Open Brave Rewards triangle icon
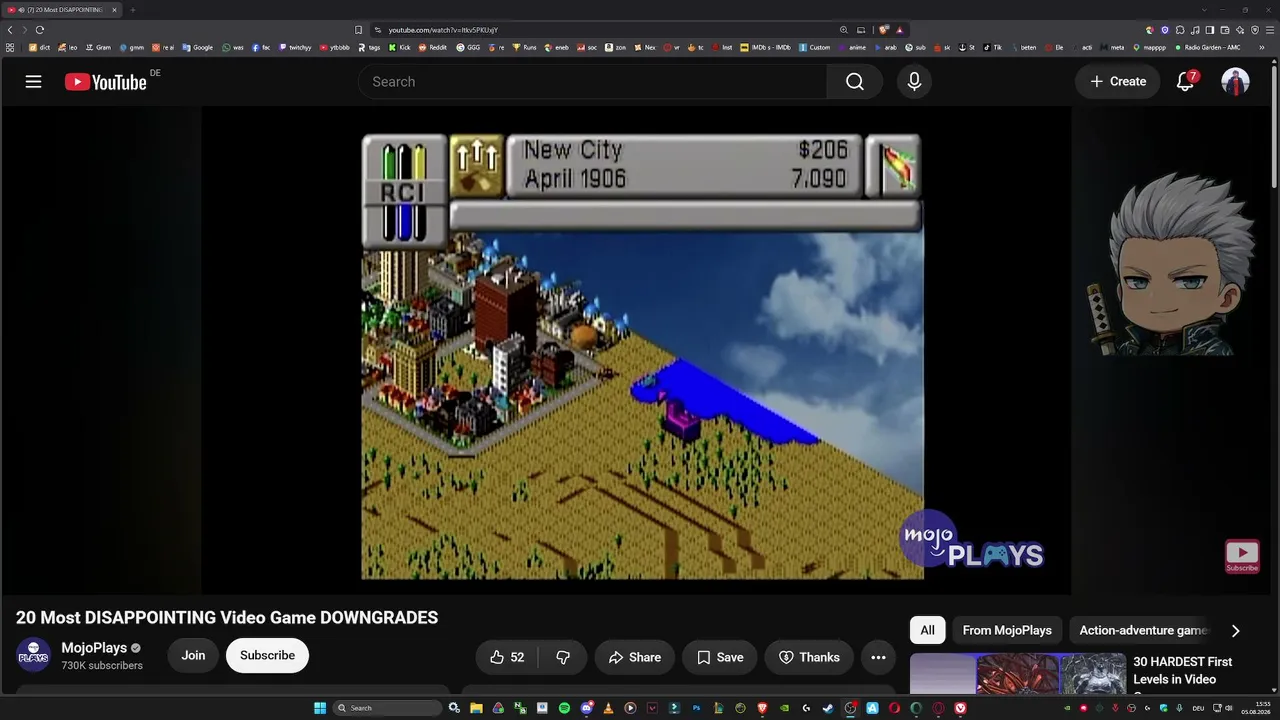1280x720 pixels. click(x=900, y=30)
